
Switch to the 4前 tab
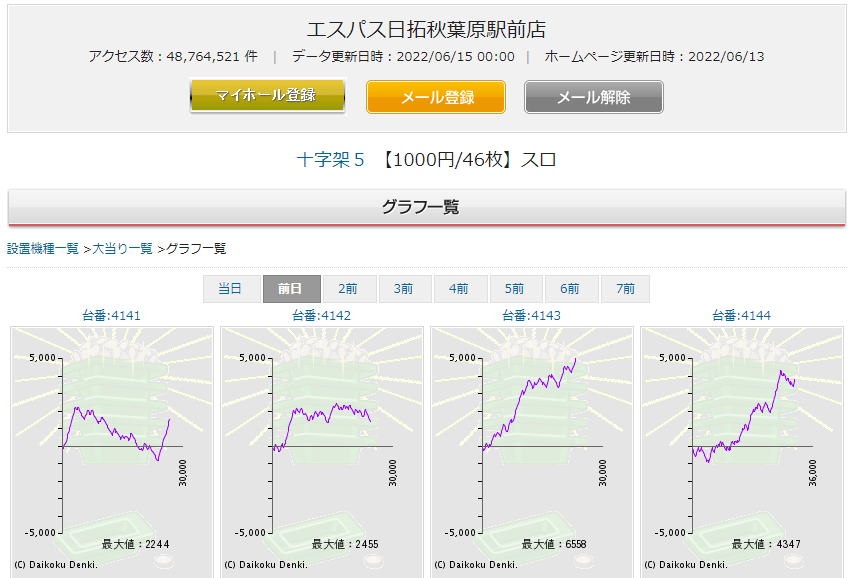click(460, 289)
